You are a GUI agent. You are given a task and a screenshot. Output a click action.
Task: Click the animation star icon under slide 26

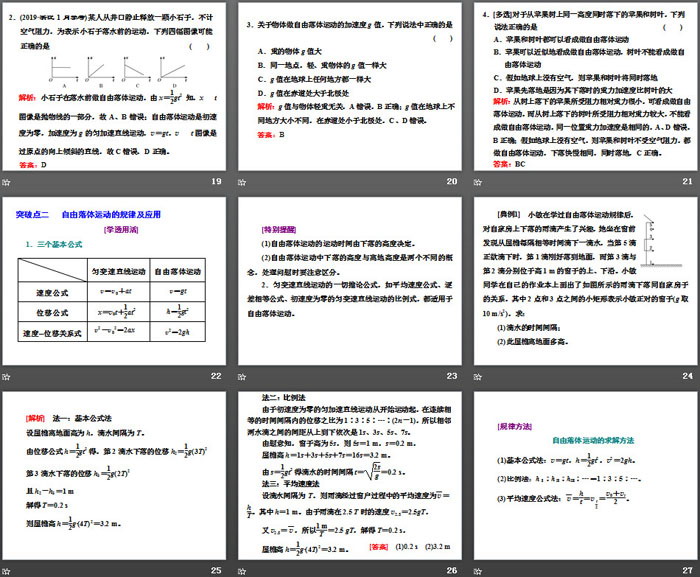click(240, 570)
